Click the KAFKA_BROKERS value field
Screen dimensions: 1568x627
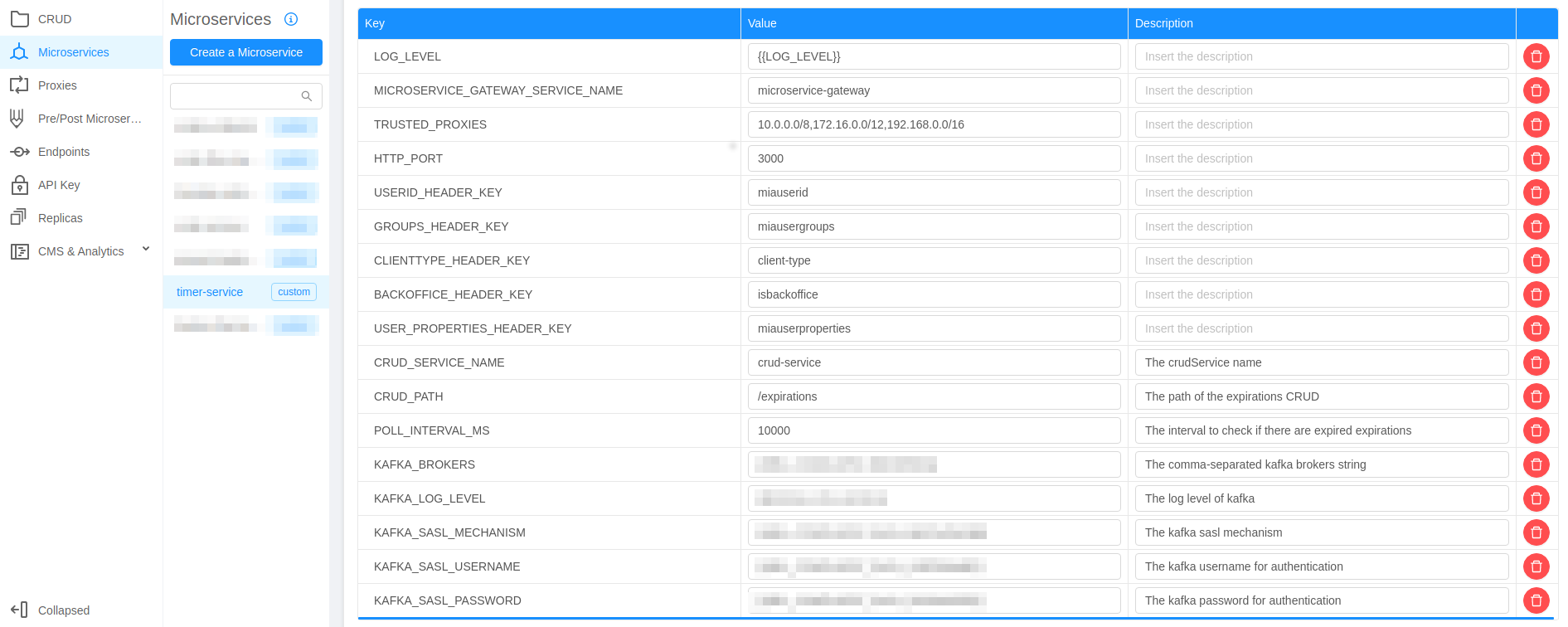[934, 464]
